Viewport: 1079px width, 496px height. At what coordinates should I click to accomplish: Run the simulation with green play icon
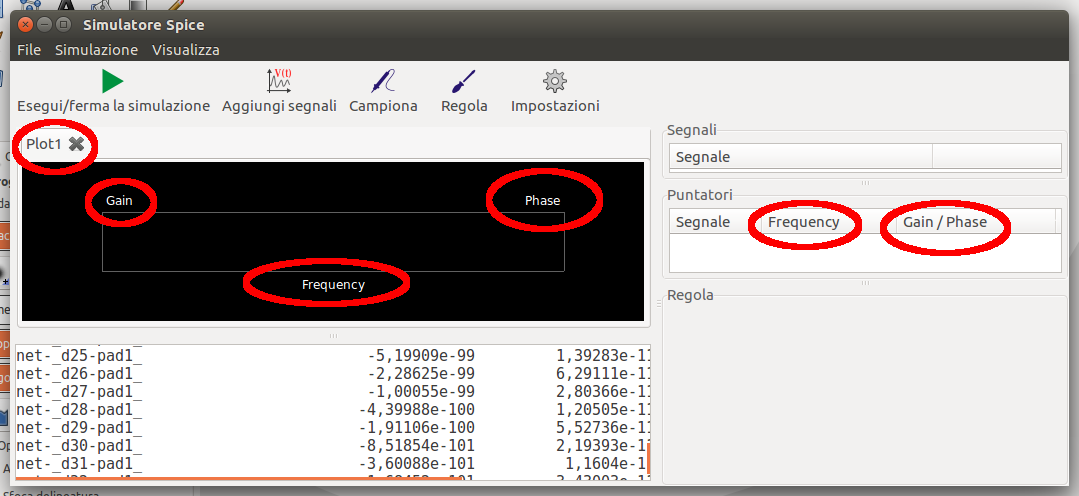(113, 81)
